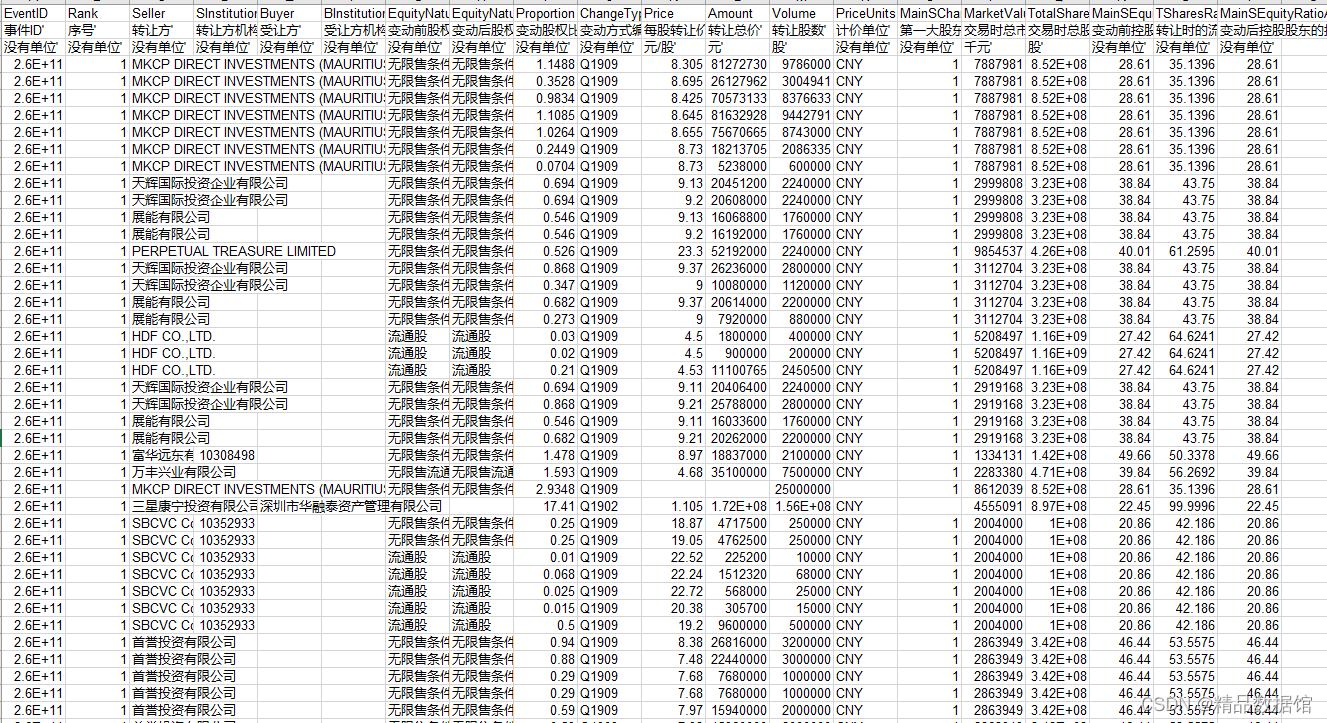Click the 序号' sub-header cell
The width and height of the screenshot is (1327, 723).
97,30
